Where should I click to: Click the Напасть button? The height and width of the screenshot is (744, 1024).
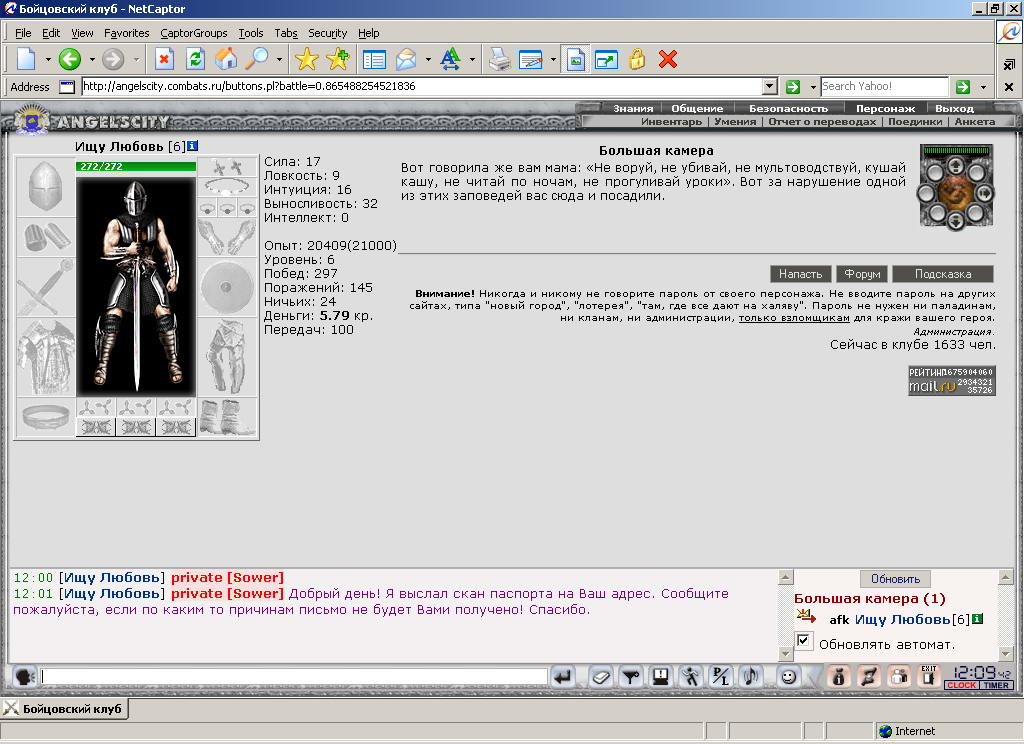(x=800, y=274)
